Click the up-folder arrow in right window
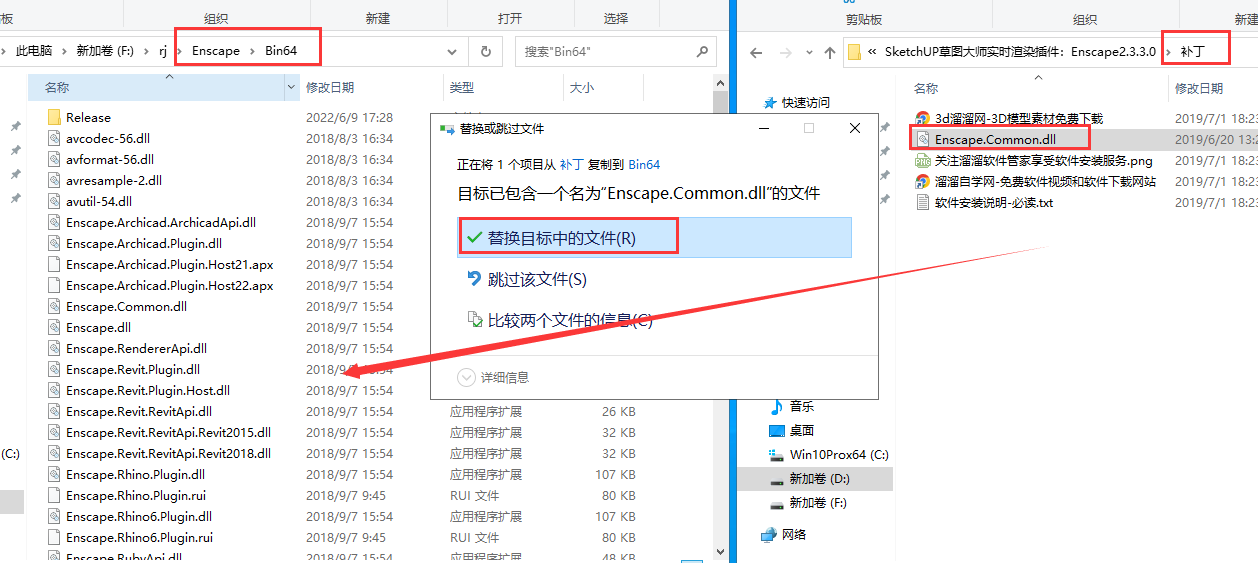This screenshot has width=1258, height=563. (x=829, y=52)
